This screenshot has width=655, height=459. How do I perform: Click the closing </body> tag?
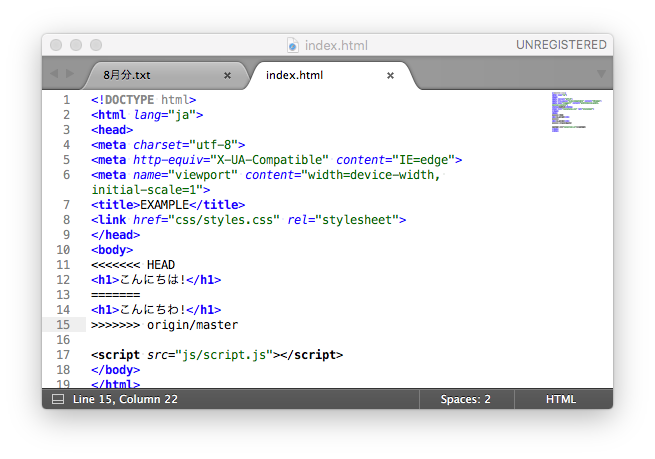tap(115, 370)
